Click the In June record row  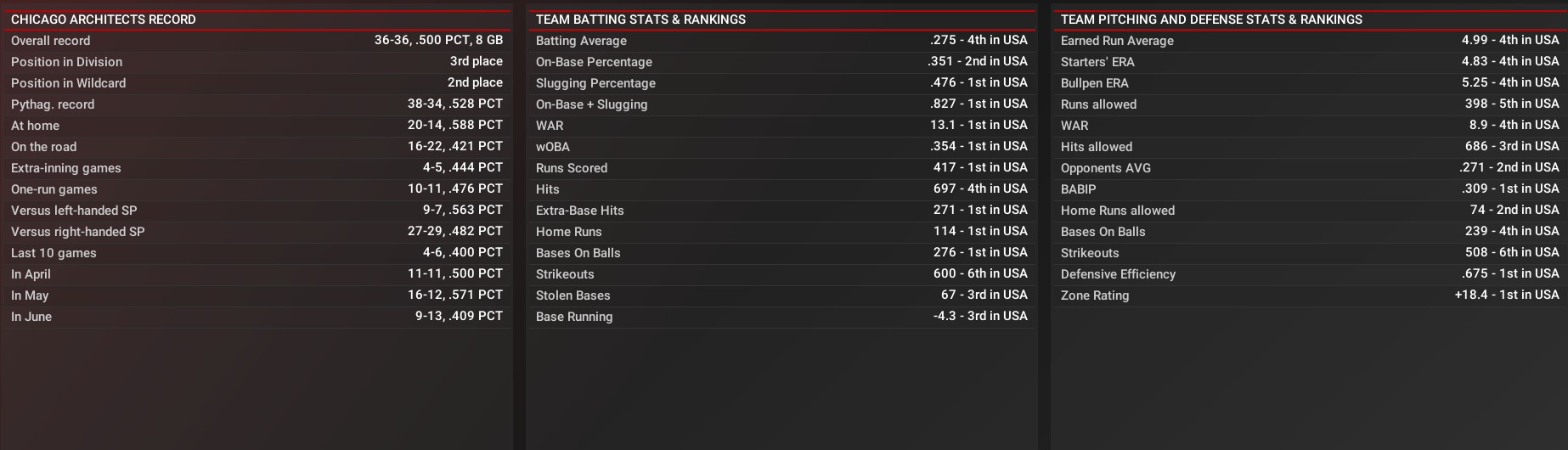[31, 317]
